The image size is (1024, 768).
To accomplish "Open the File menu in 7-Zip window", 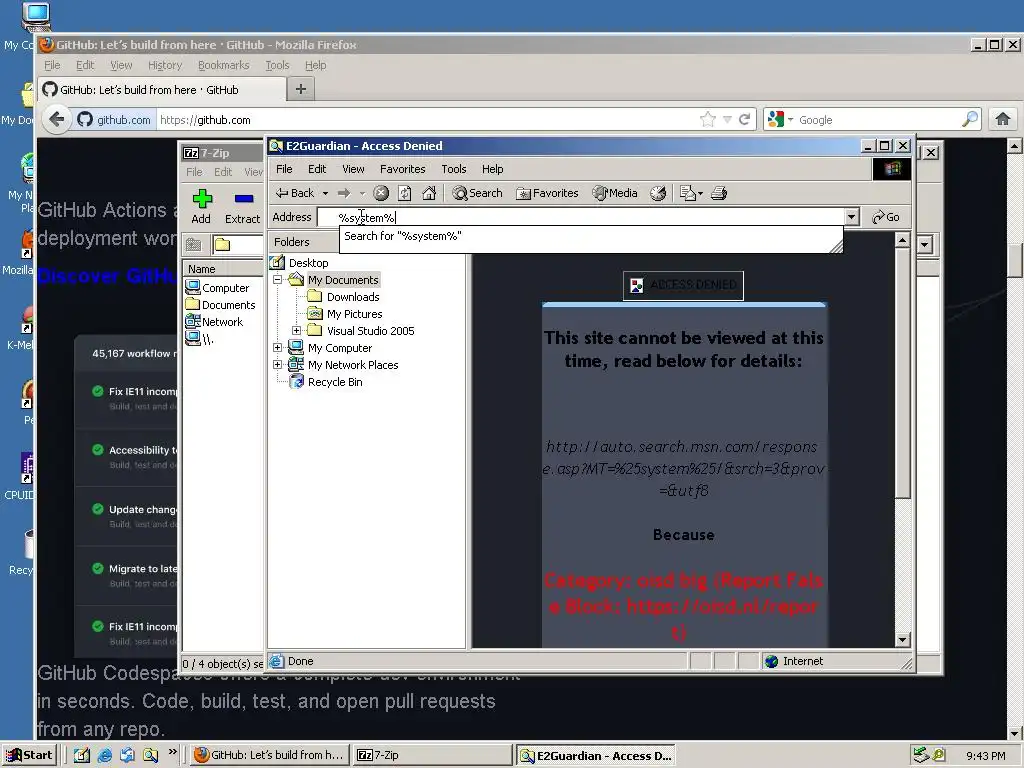I will click(194, 172).
